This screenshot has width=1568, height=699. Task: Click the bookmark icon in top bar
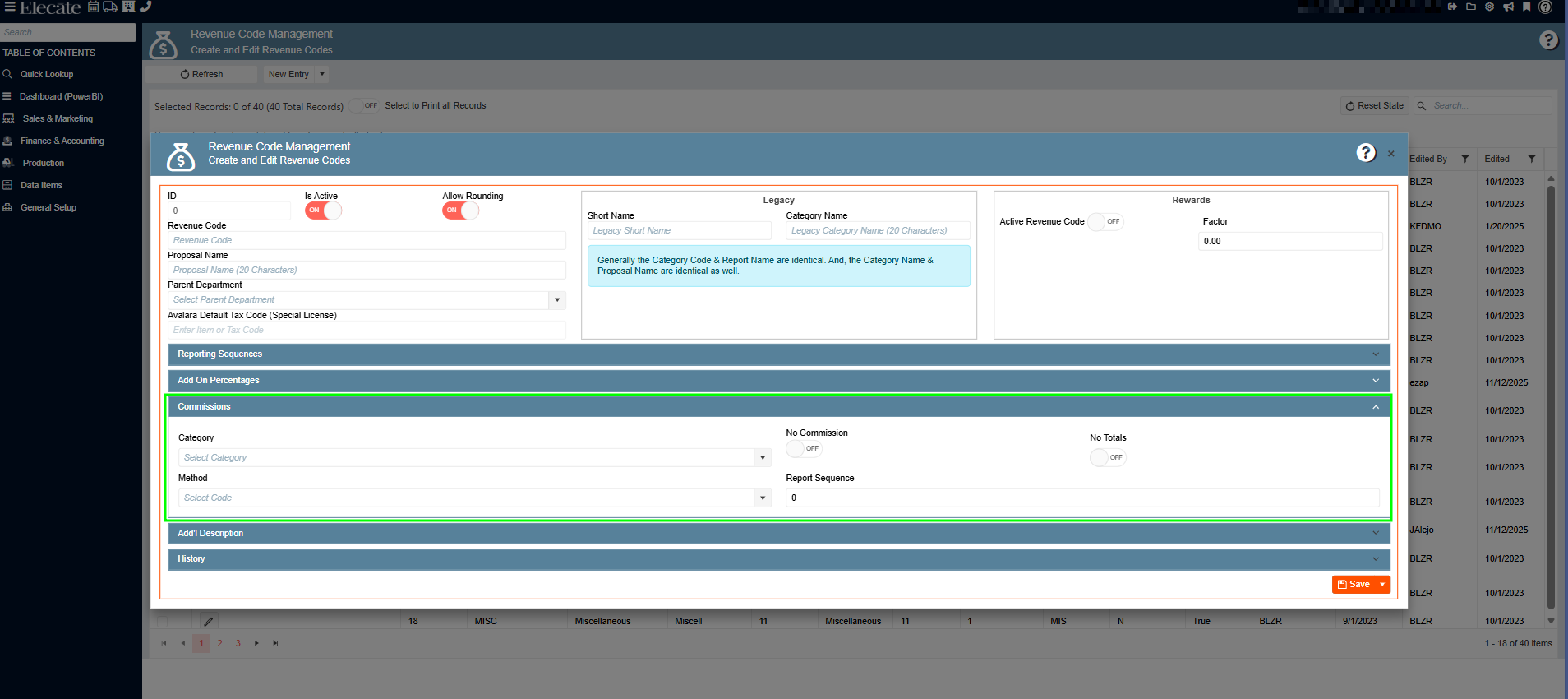point(1527,7)
